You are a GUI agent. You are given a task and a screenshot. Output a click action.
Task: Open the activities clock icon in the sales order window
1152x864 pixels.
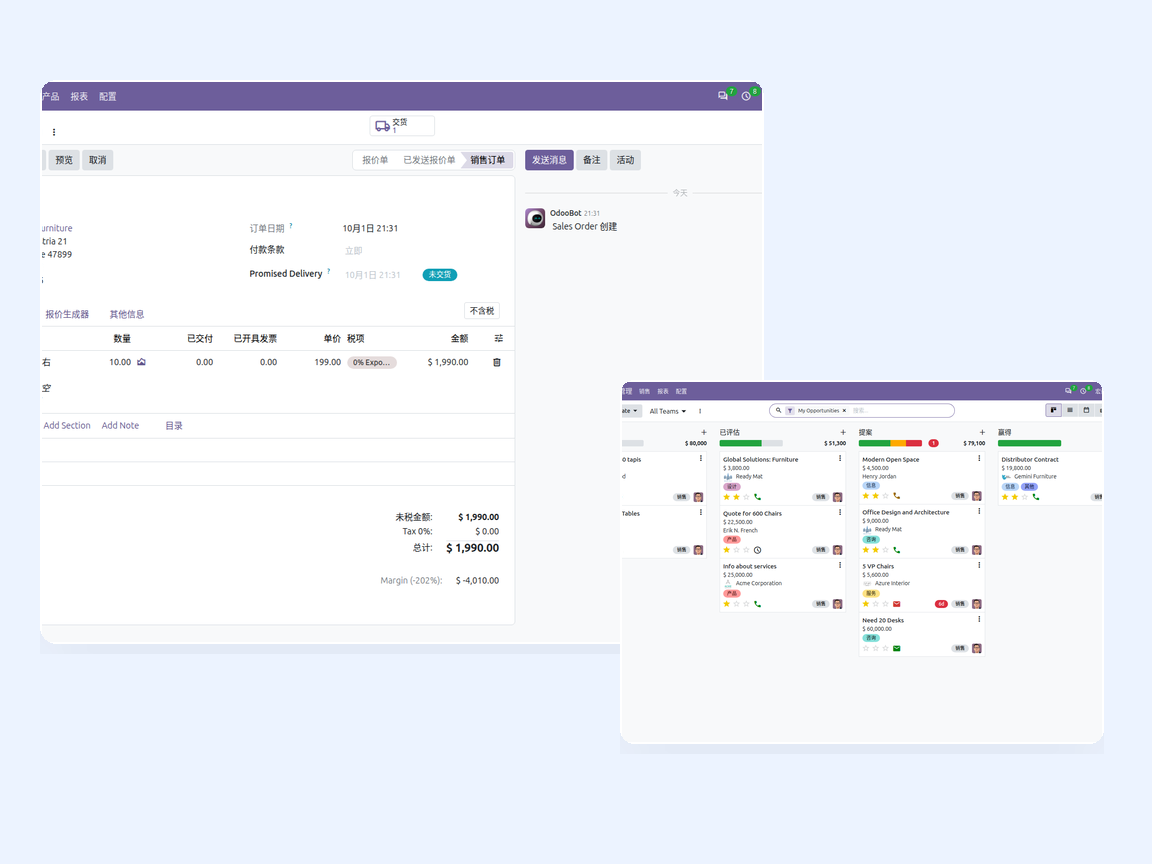coord(746,96)
